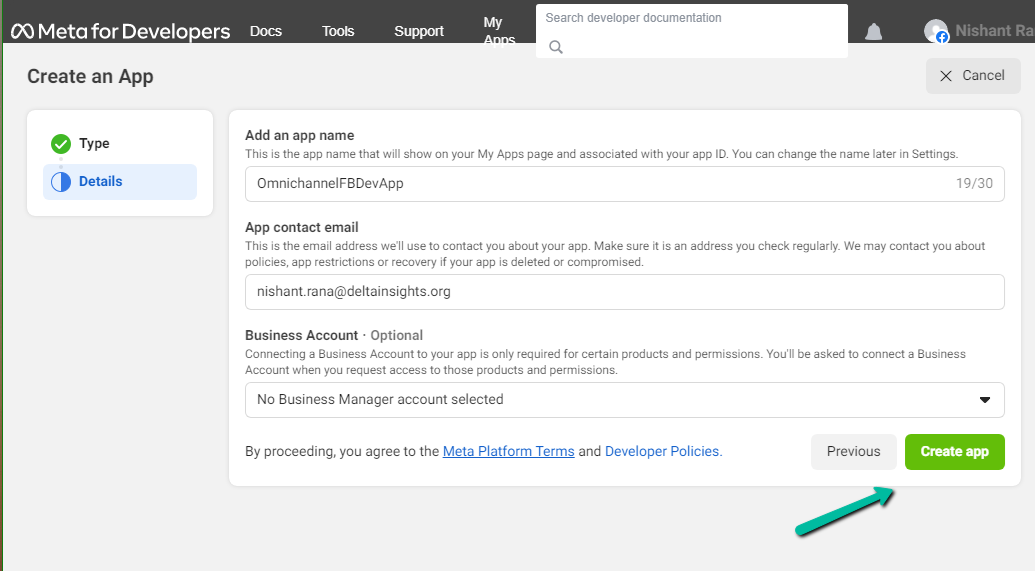Screen dimensions: 1035x571
Task: Select the Type step in sidebar
Action: point(95,144)
